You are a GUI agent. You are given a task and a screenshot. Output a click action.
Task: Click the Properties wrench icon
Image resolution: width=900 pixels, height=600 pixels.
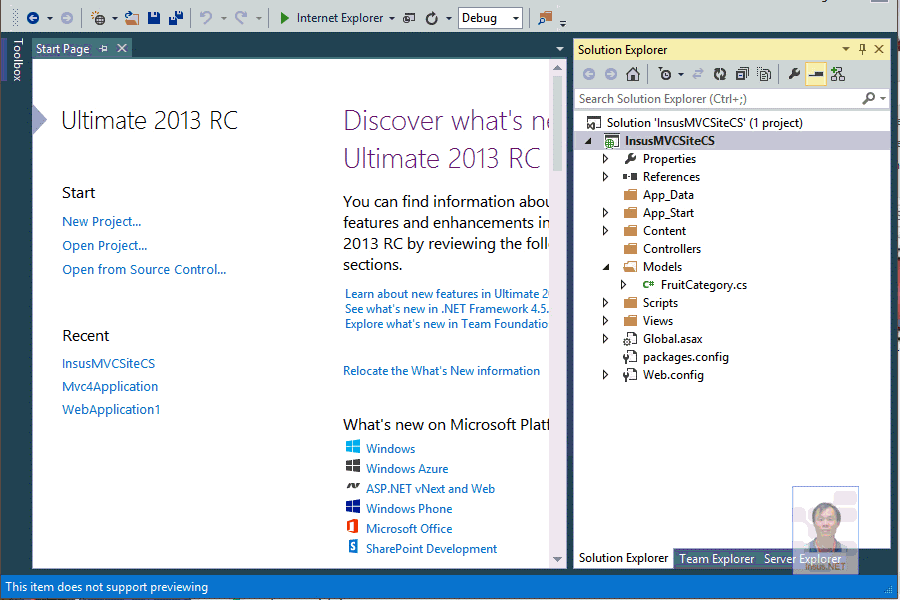pos(794,74)
